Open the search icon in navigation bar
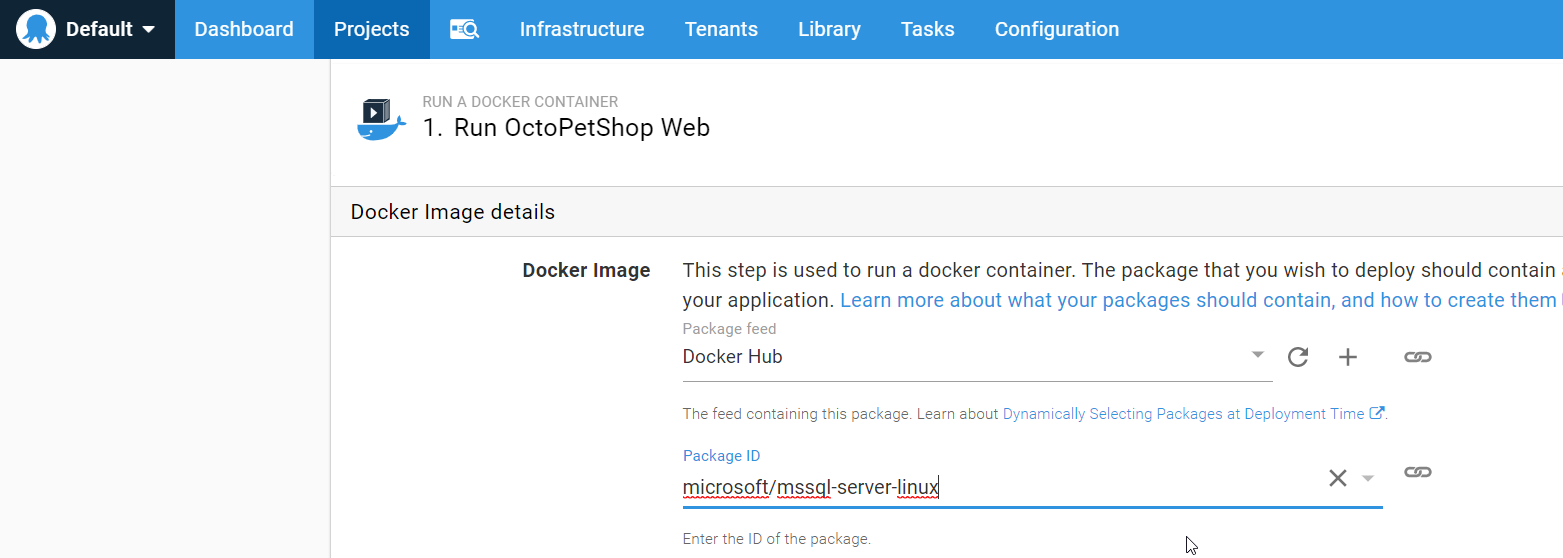1563x558 pixels. click(x=464, y=29)
